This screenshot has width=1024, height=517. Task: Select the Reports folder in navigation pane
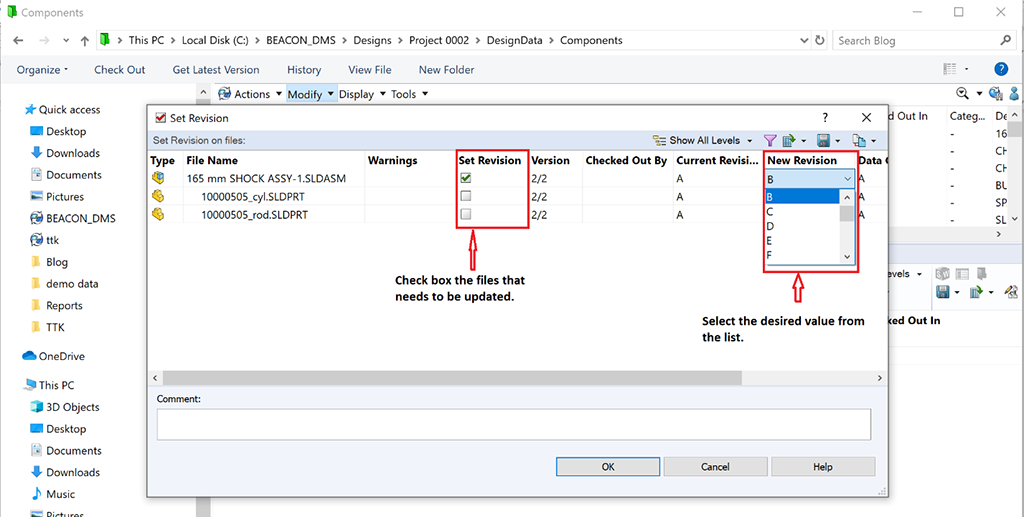pyautogui.click(x=64, y=306)
